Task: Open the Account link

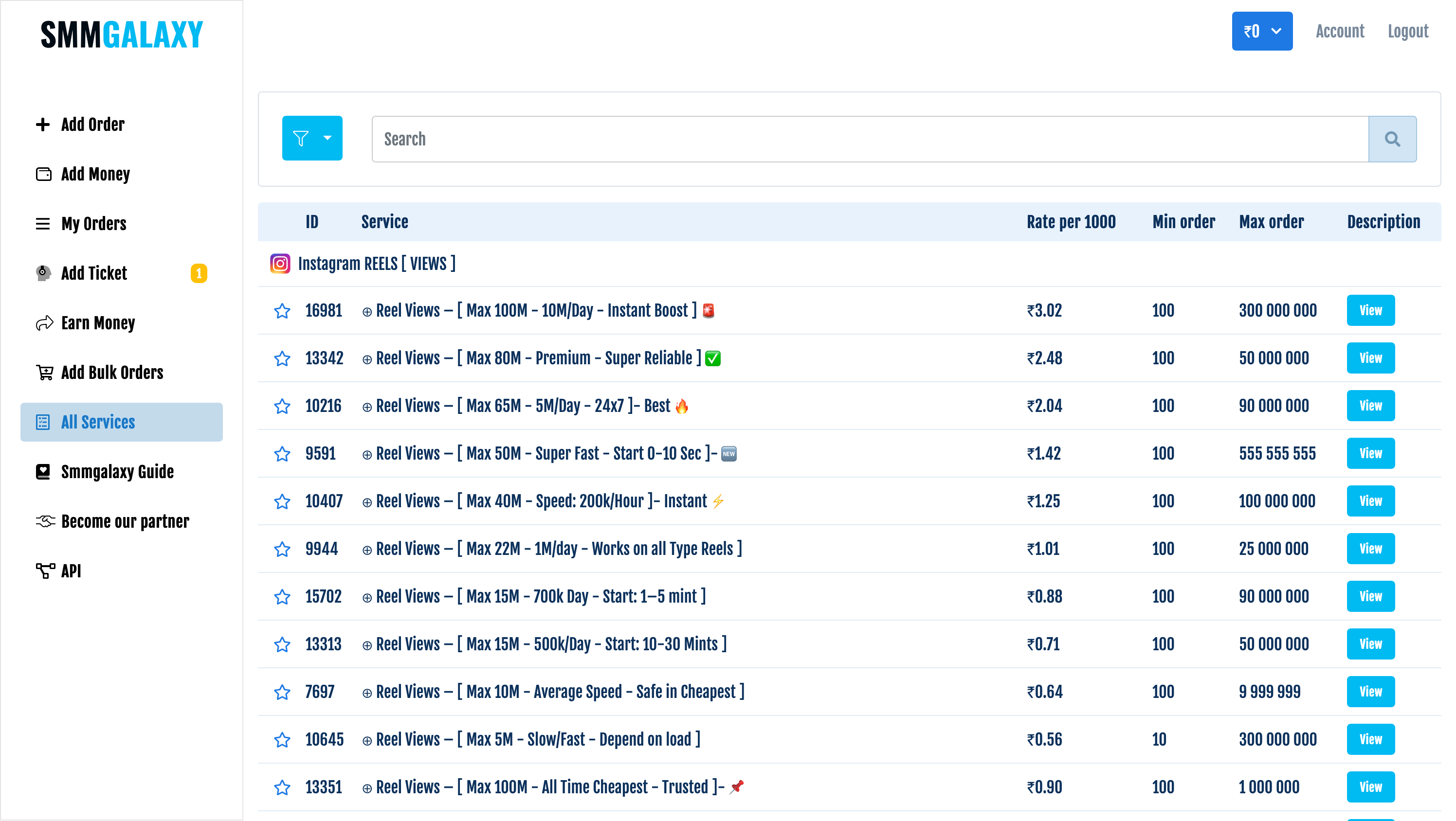Action: pyautogui.click(x=1339, y=31)
